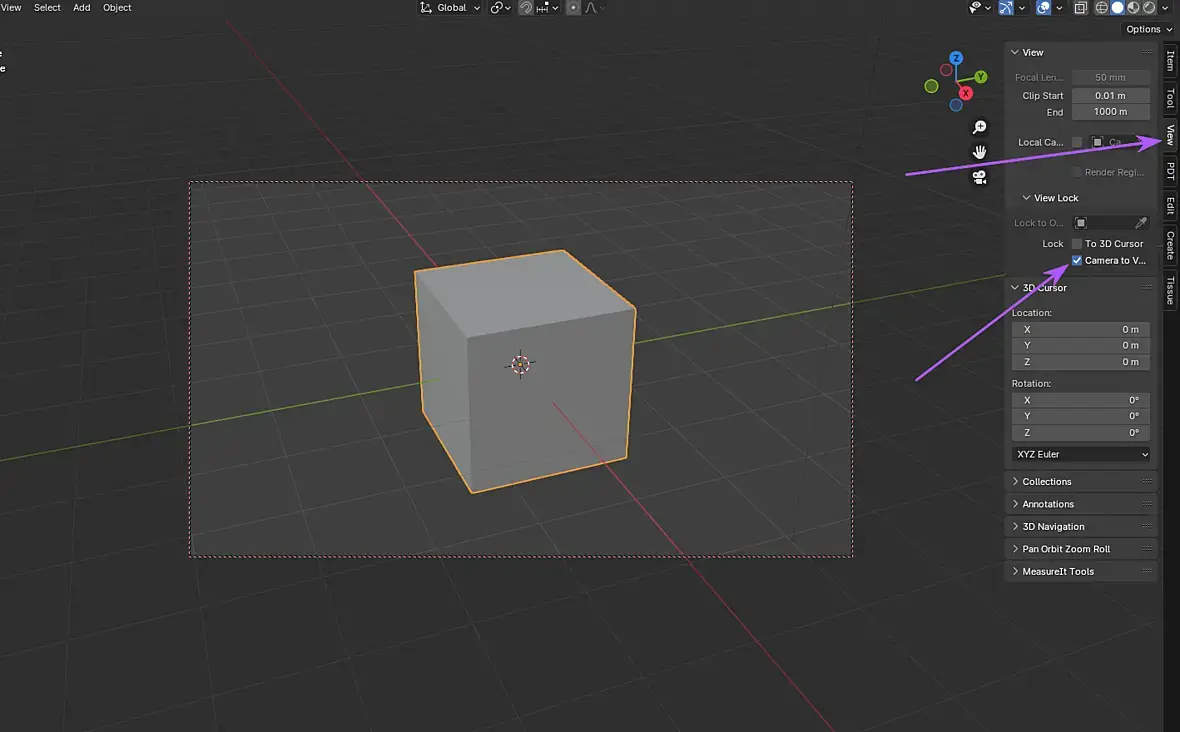Click the blue Z axis gizmo ball
Image resolution: width=1180 pixels, height=732 pixels.
tap(956, 58)
